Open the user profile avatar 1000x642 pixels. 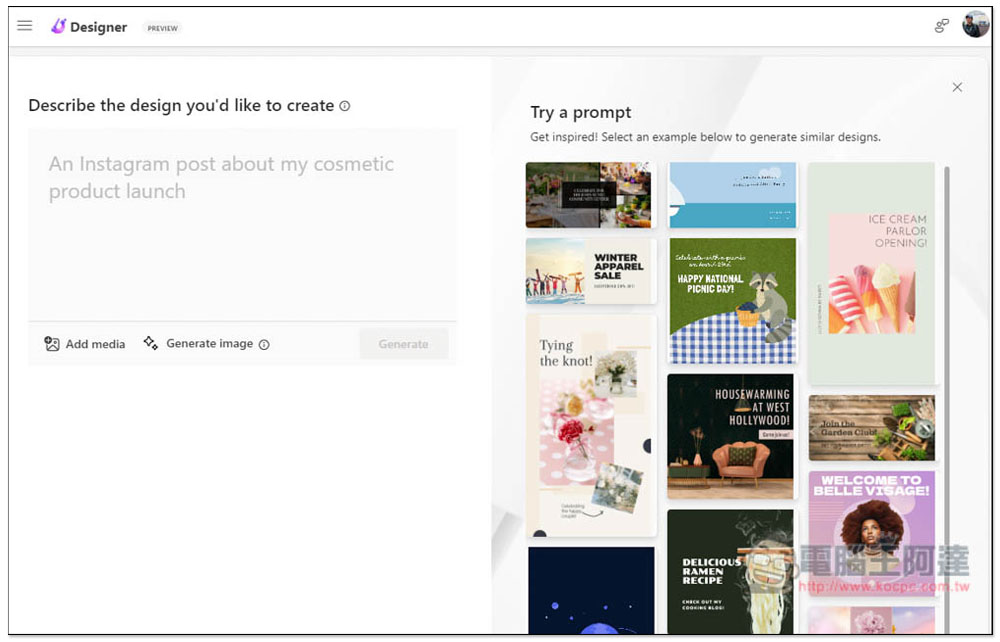tap(975, 25)
